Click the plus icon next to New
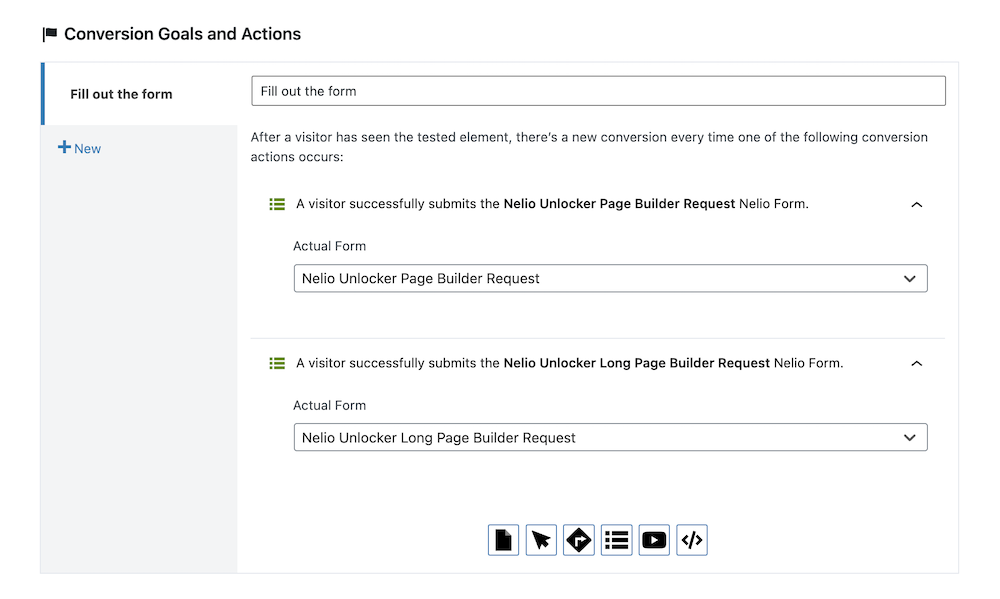This screenshot has width=1000, height=599. [x=64, y=147]
